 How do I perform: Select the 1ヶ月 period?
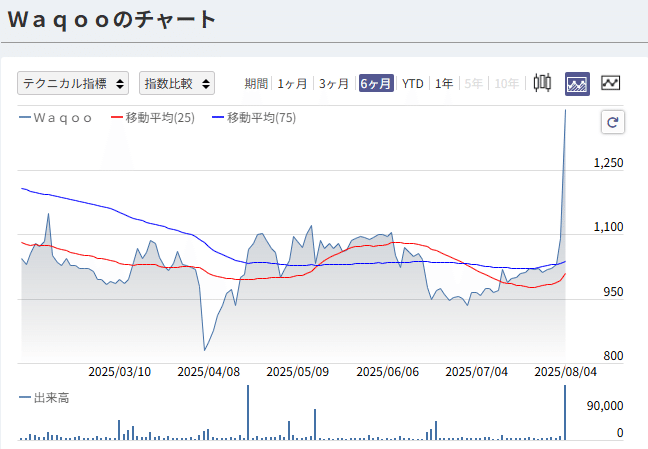point(292,84)
